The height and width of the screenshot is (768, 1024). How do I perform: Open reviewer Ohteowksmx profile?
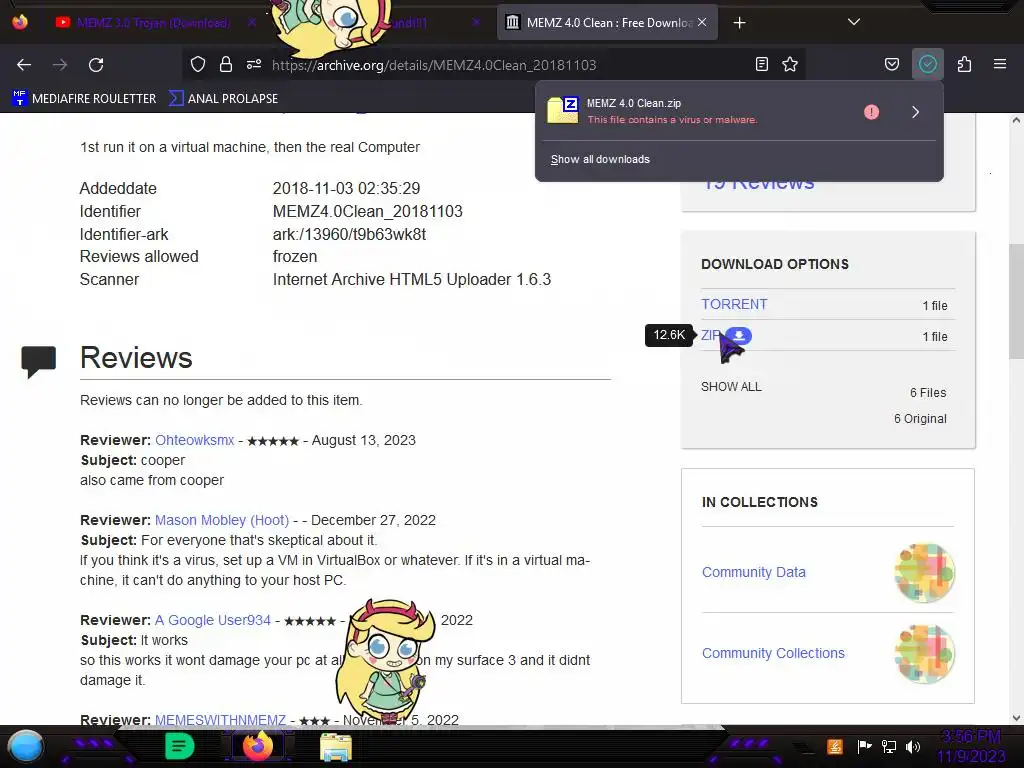[194, 440]
